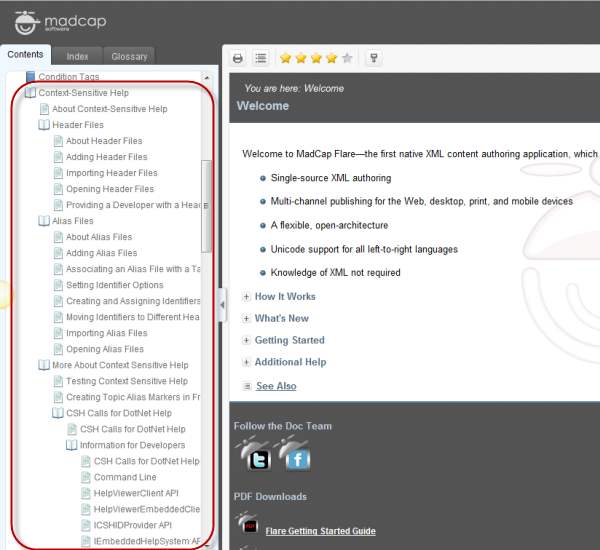Open the Adding Header Files topic
Viewport: 600px width, 550px height.
click(107, 157)
